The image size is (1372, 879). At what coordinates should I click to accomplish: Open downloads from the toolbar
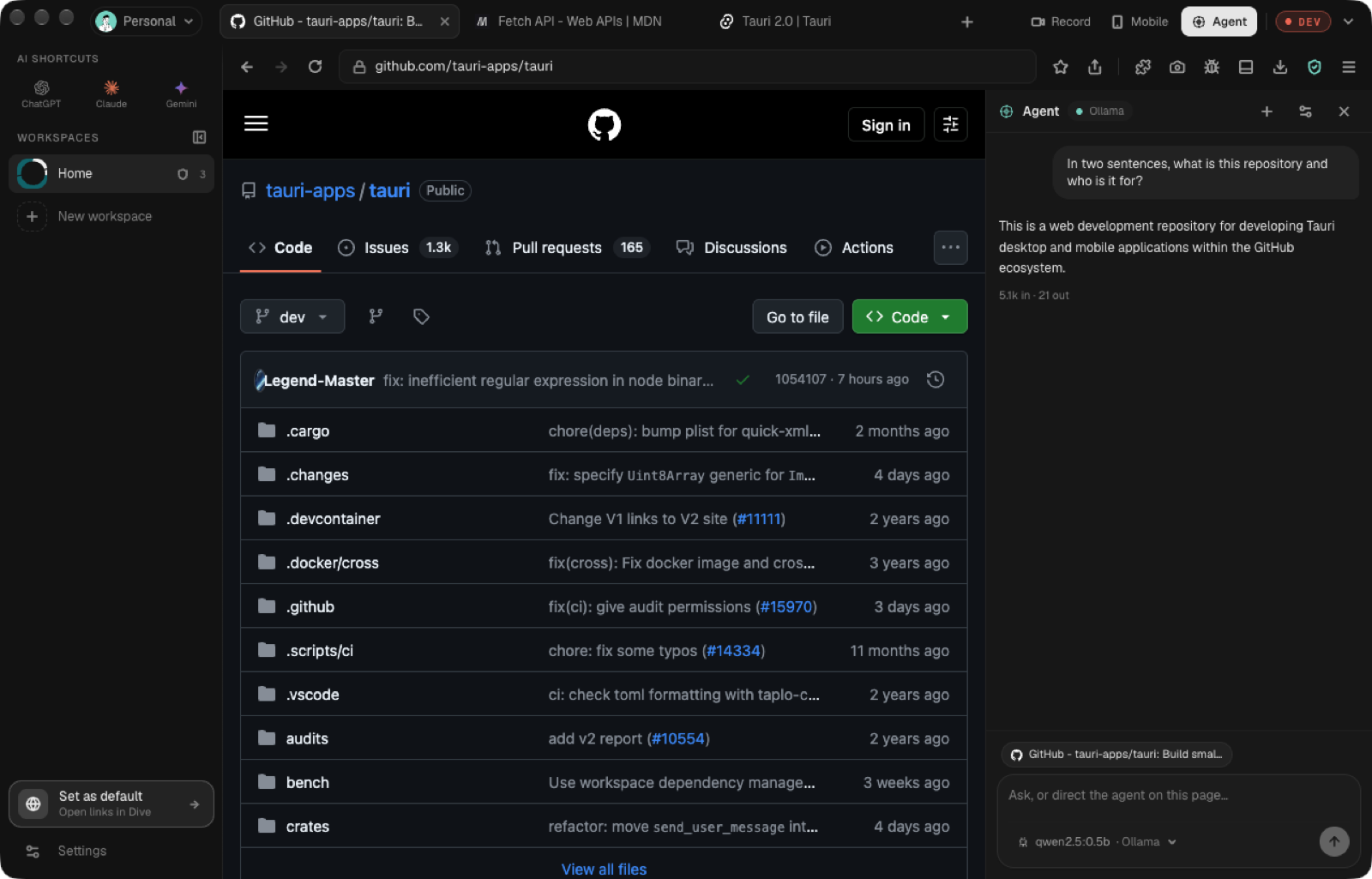1280,67
